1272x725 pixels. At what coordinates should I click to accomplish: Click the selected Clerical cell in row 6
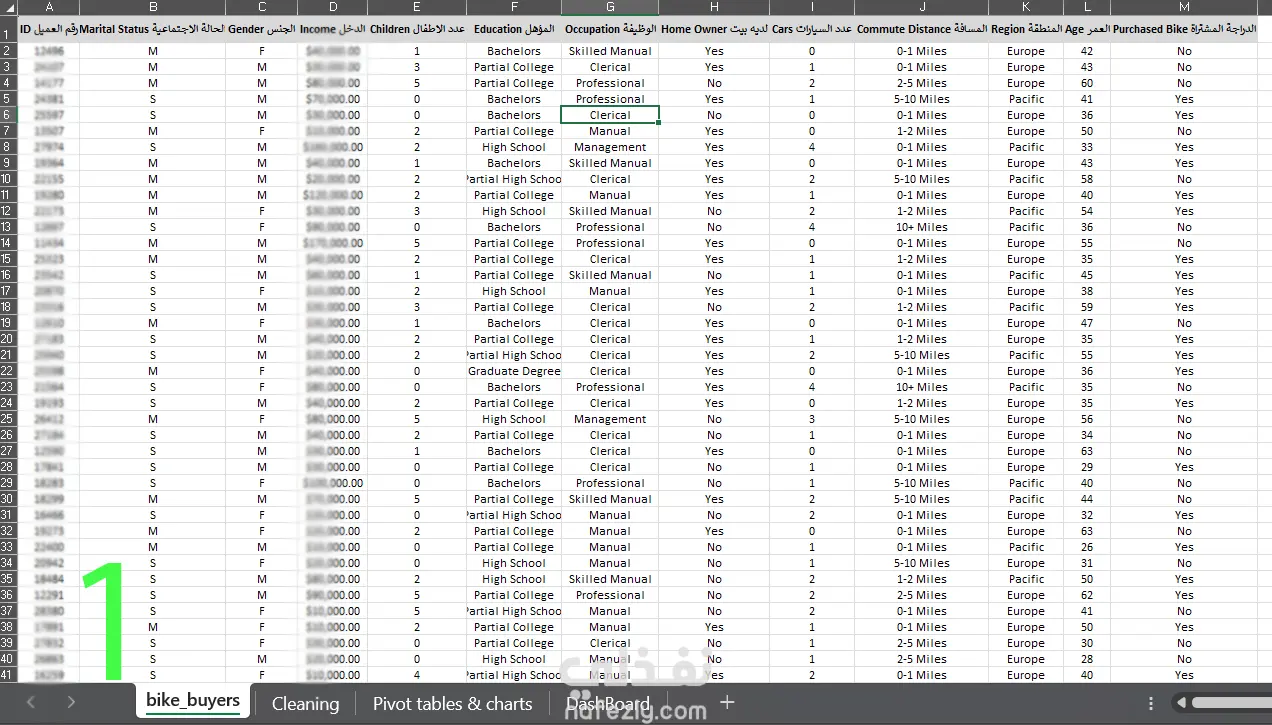pos(610,115)
